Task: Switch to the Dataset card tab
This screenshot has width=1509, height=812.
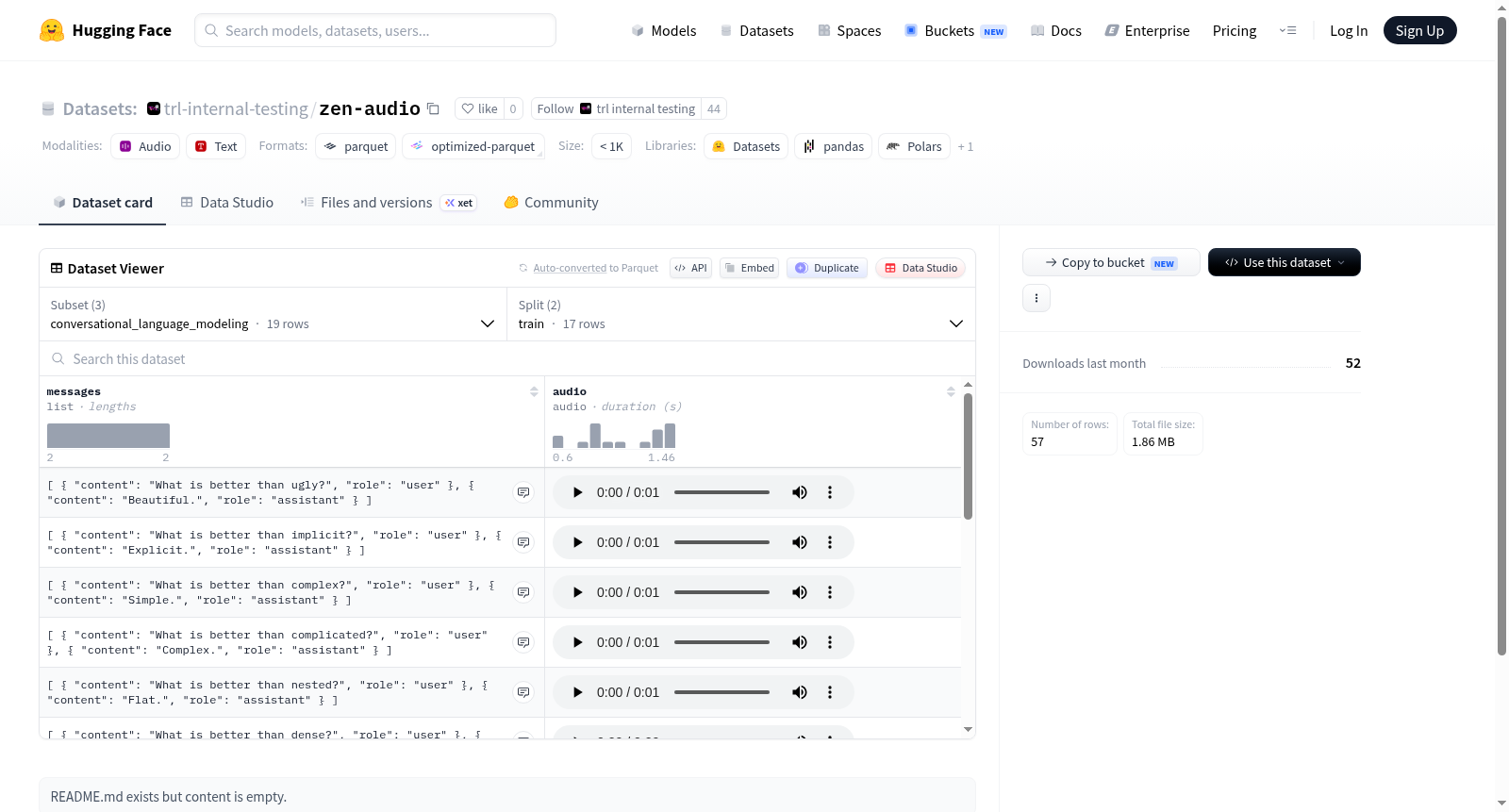Action: tap(103, 203)
